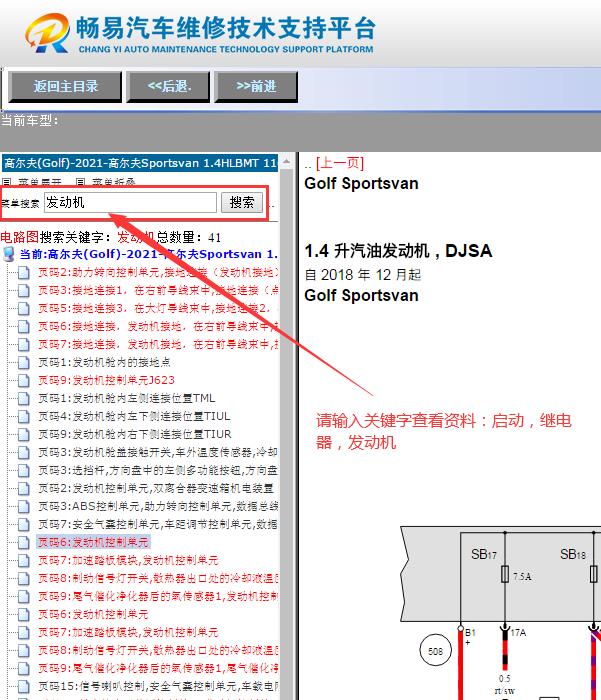Select 页码6:接地连接，发动机接地 entry

(158, 326)
